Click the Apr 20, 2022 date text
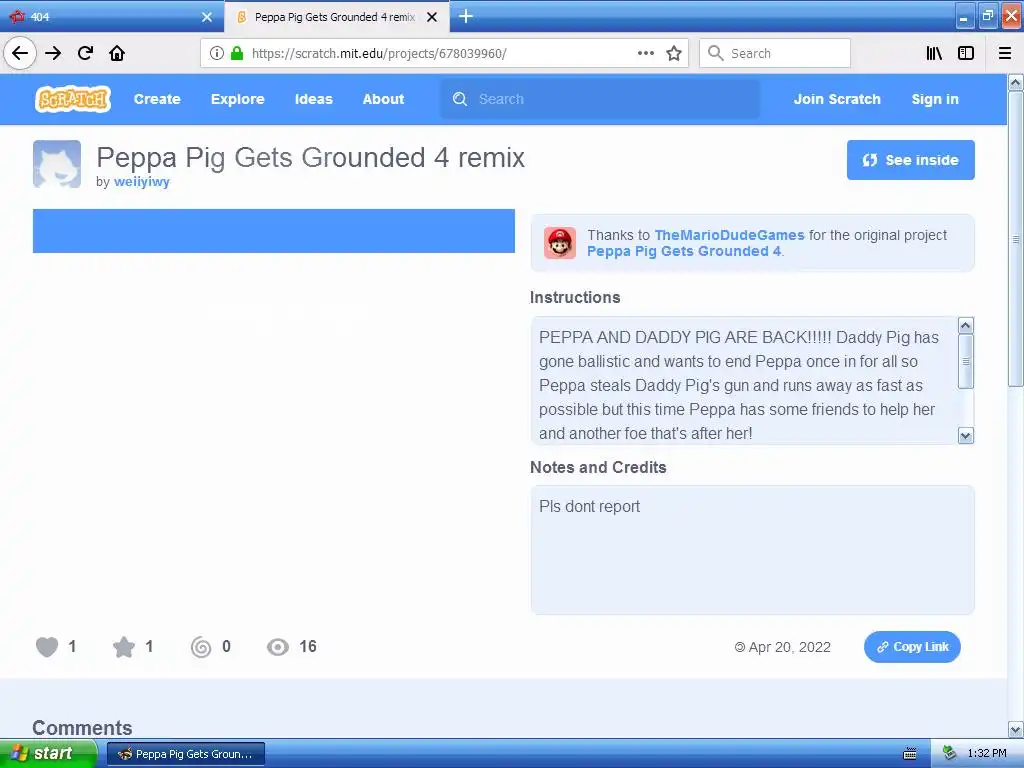This screenshot has width=1024, height=768. (x=790, y=647)
